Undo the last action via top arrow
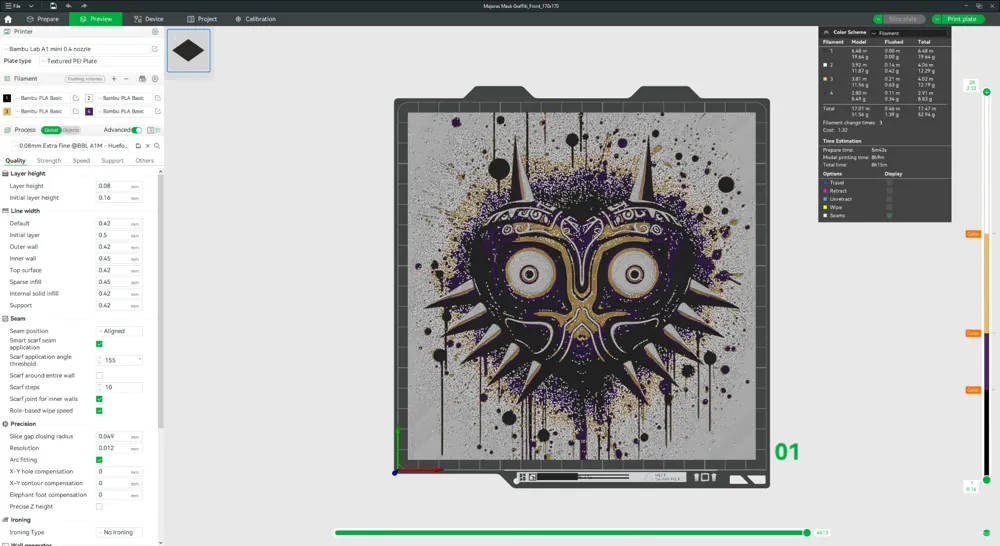The width and height of the screenshot is (1000, 546). click(x=69, y=6)
